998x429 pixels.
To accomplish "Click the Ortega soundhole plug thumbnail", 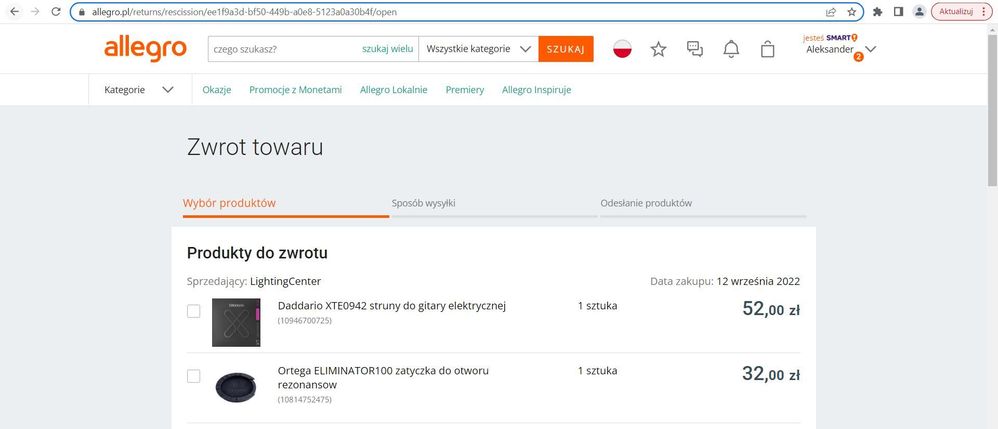I will point(236,386).
